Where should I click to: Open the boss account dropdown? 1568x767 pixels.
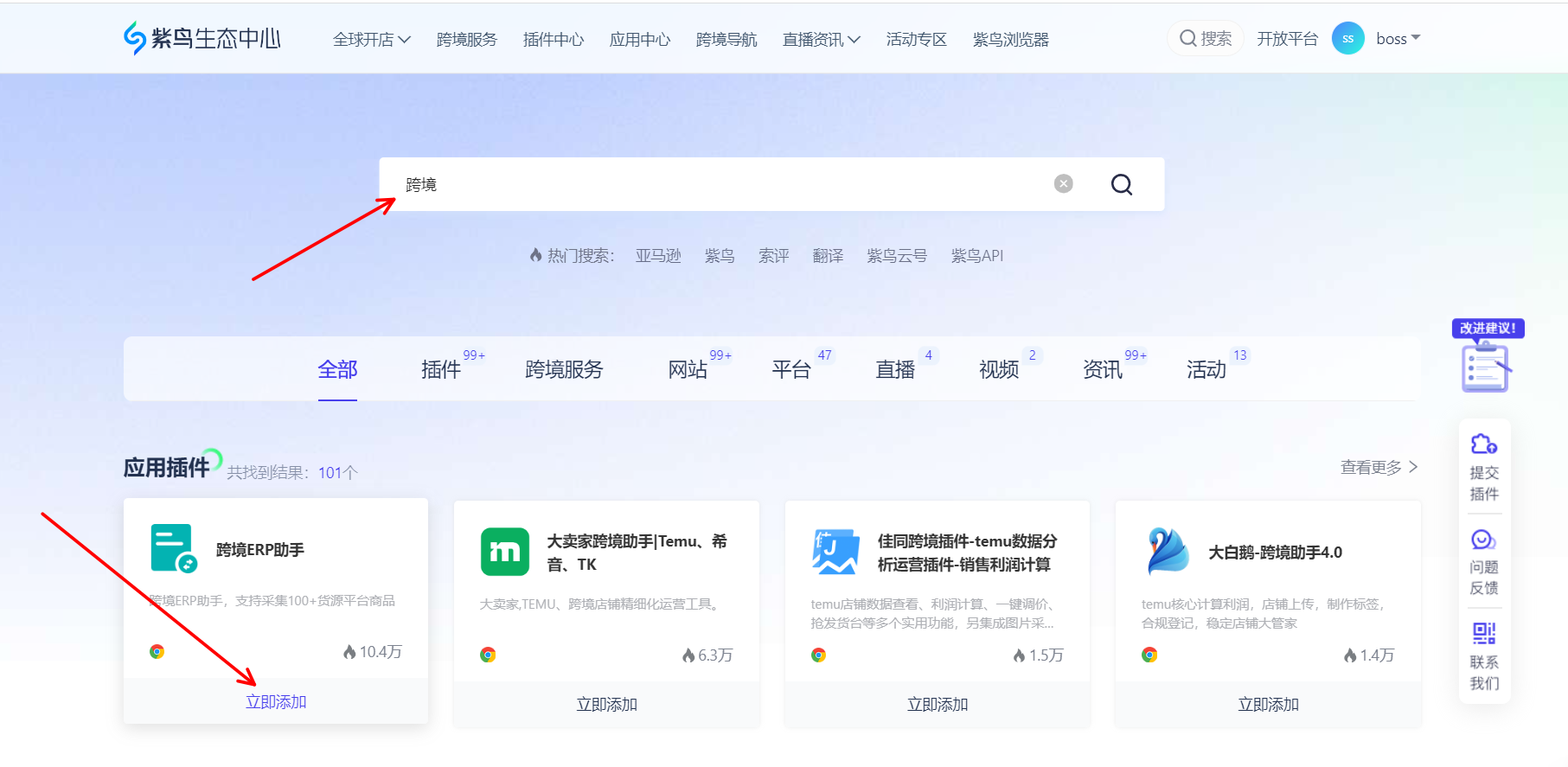click(1398, 39)
